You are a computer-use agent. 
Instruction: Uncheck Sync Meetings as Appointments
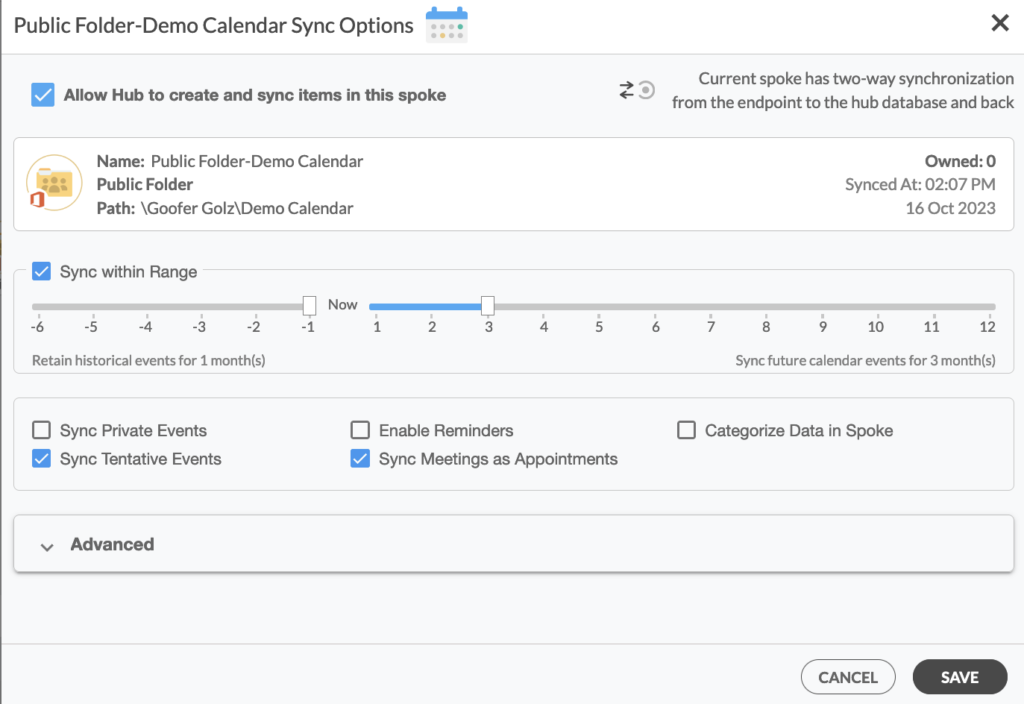tap(360, 458)
